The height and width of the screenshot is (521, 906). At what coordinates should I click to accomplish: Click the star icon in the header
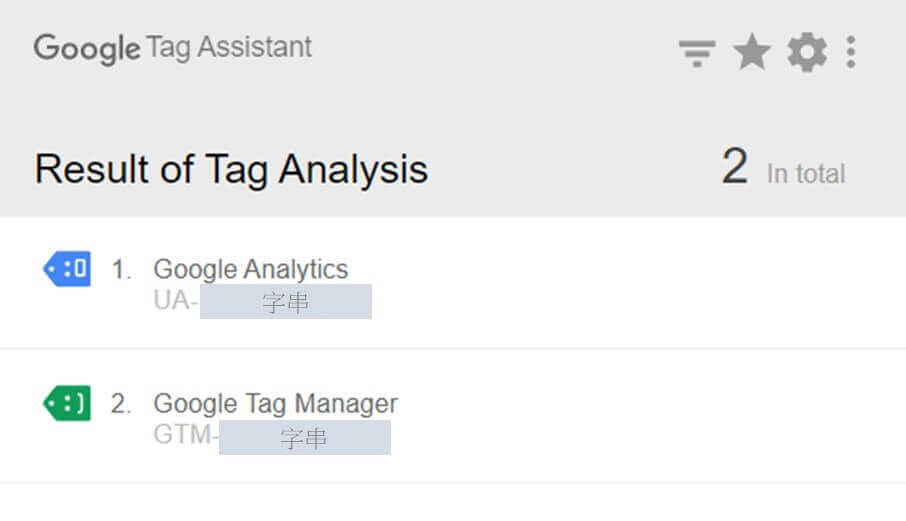(x=751, y=52)
